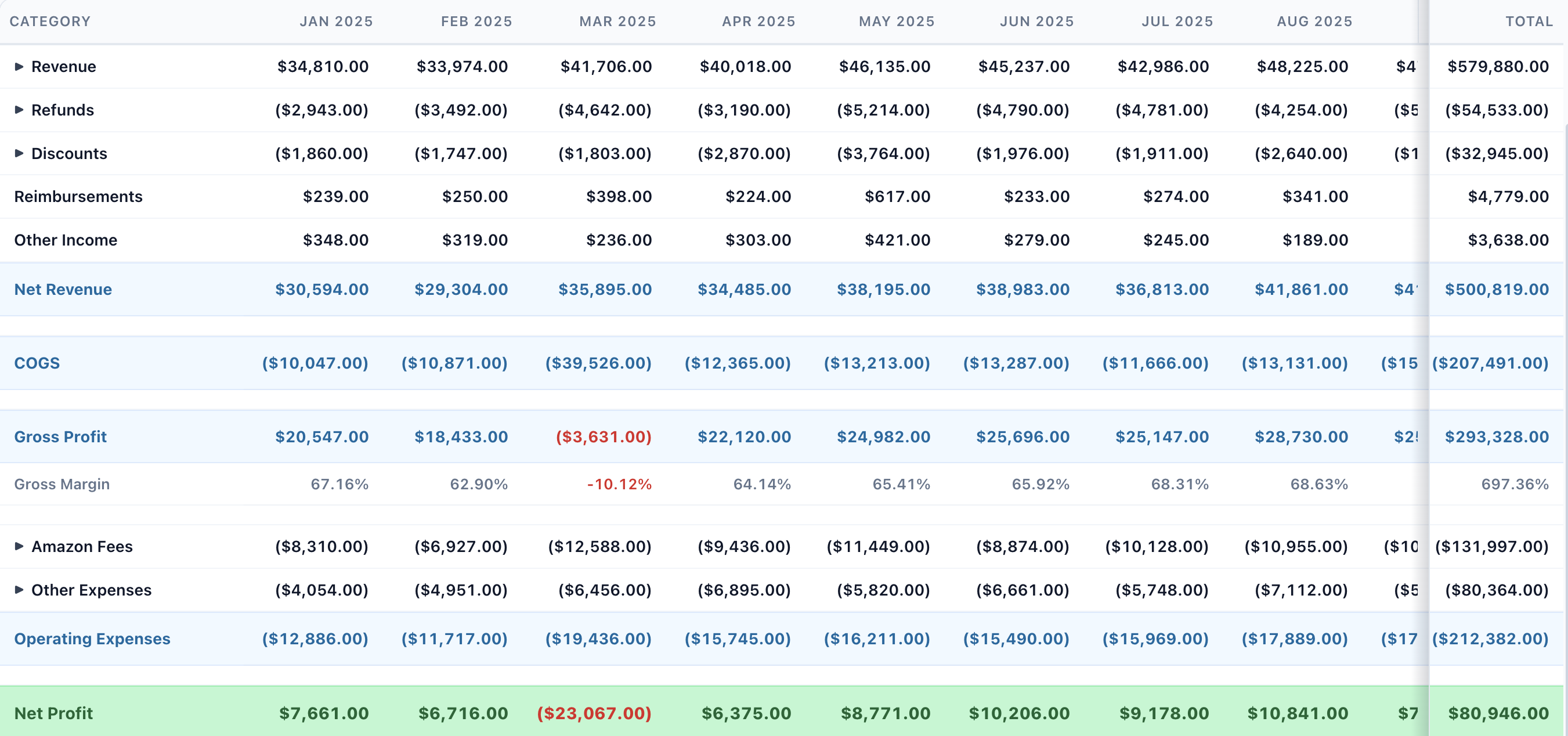Select the JAN 2025 column header
This screenshot has height=736, width=1568.
pyautogui.click(x=336, y=21)
